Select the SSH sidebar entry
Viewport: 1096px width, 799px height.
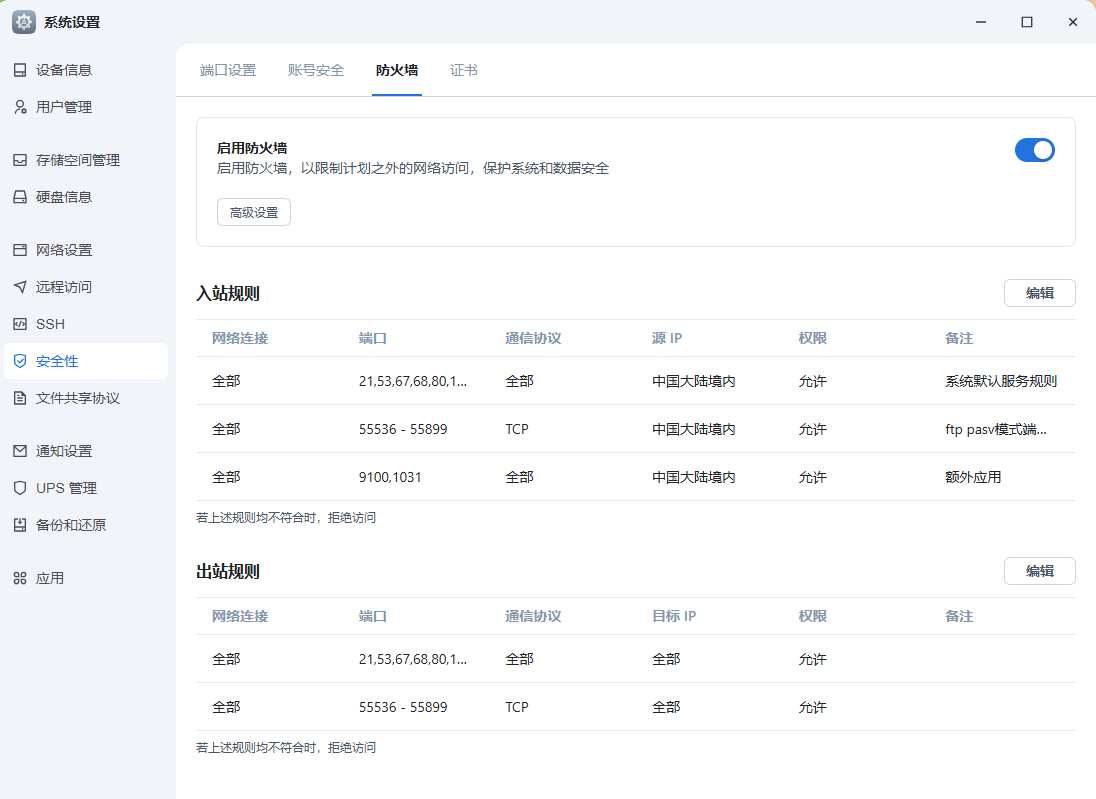coord(86,324)
